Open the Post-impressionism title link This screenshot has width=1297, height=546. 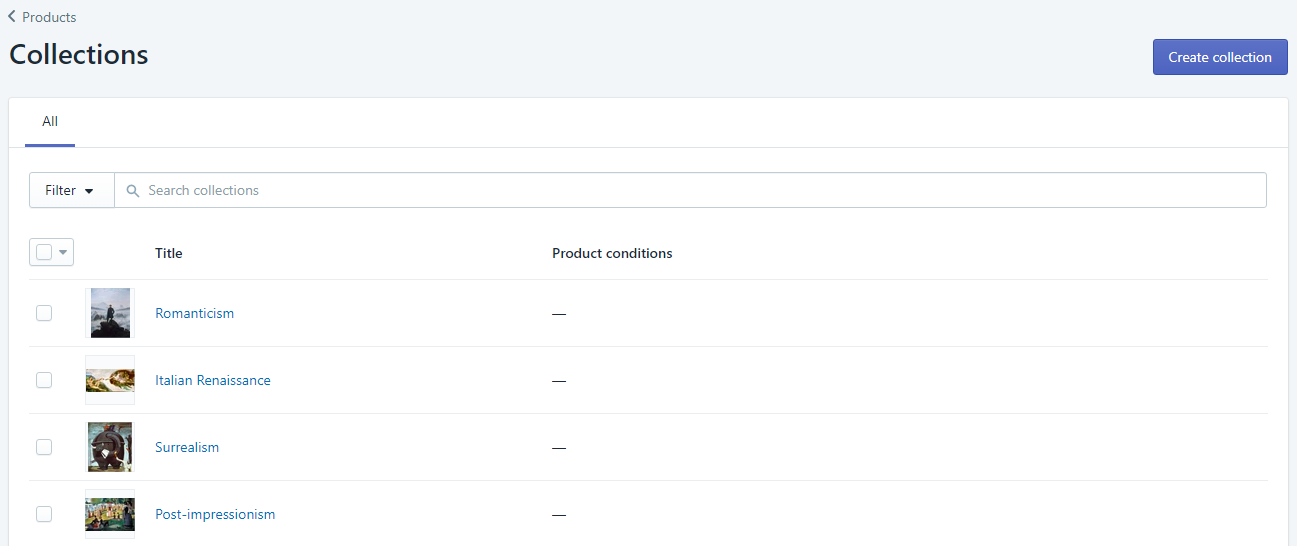pyautogui.click(x=215, y=514)
